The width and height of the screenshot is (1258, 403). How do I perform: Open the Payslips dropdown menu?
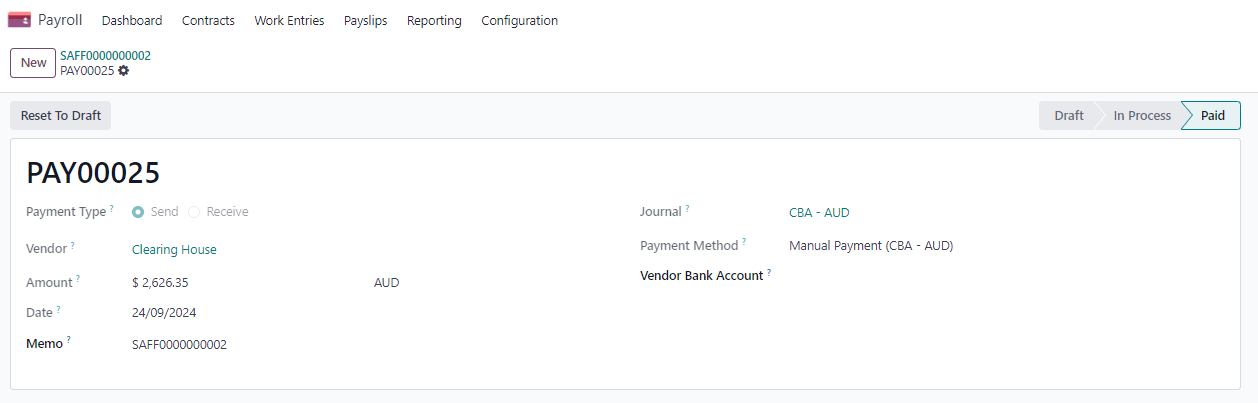[365, 20]
